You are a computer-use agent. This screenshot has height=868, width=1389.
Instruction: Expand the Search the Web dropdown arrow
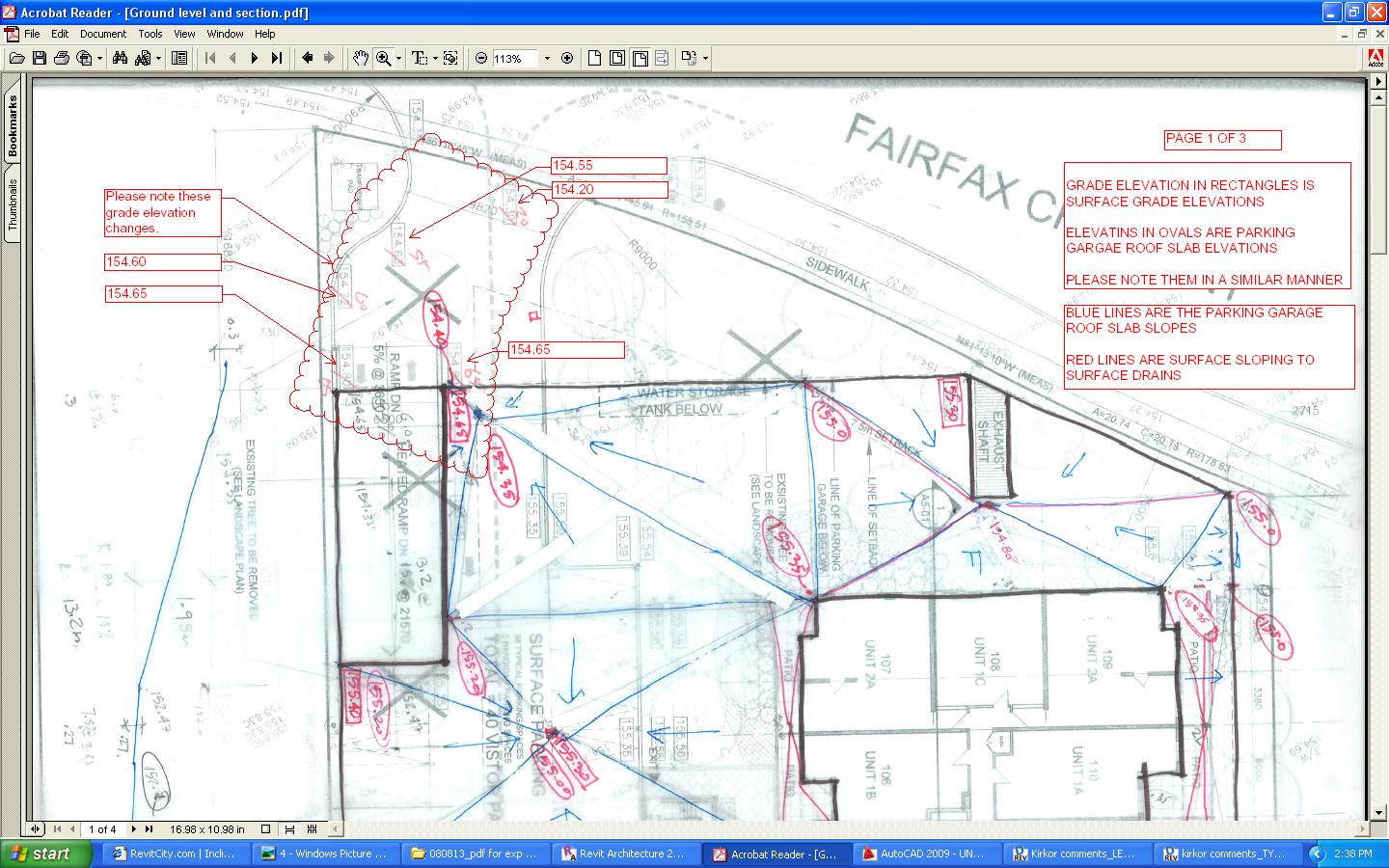99,58
